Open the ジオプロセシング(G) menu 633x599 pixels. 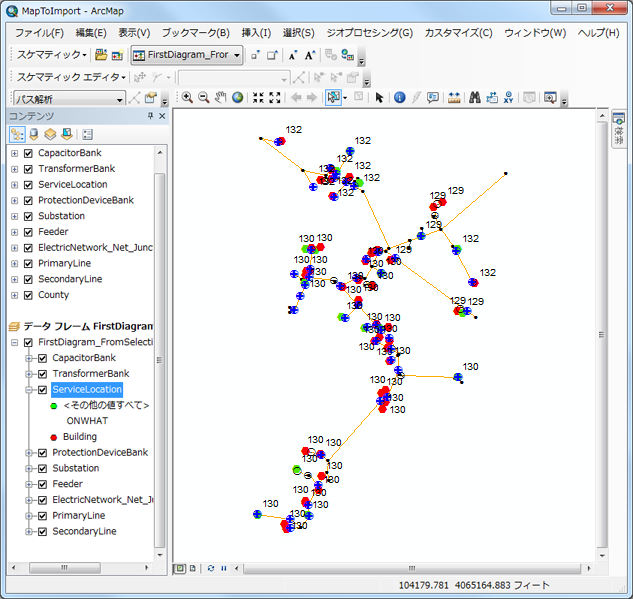pyautogui.click(x=370, y=33)
